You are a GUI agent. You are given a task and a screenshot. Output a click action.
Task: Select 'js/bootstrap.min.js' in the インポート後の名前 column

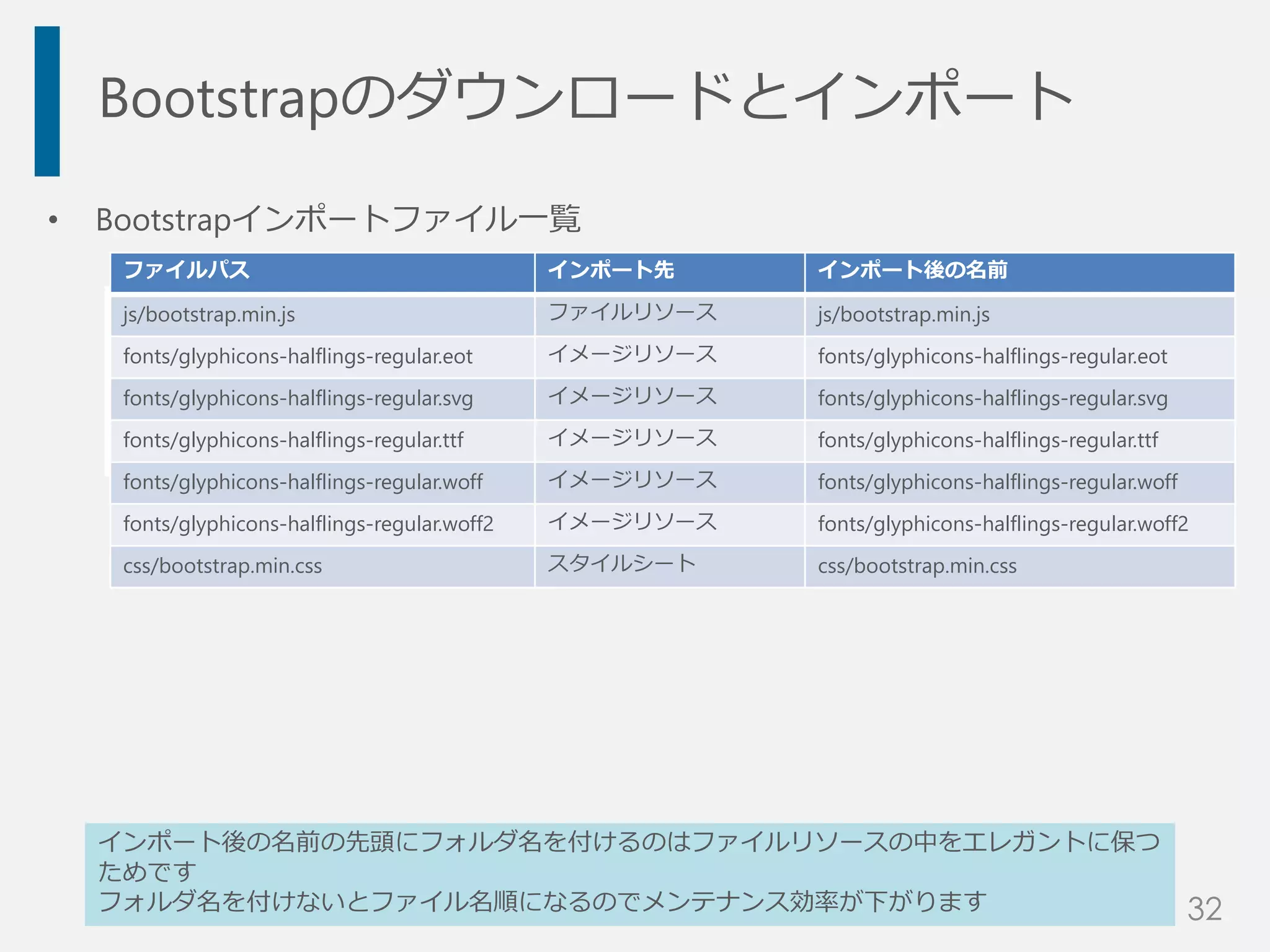pos(904,315)
